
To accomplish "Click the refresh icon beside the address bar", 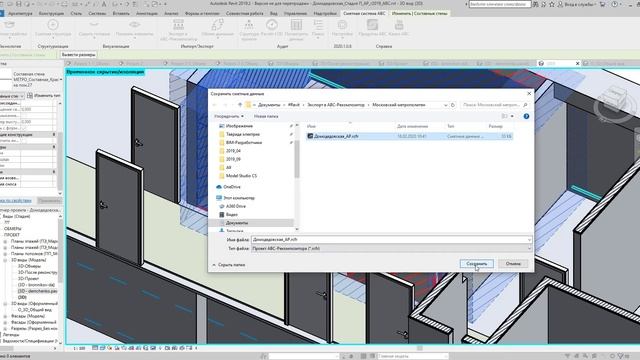I will click(453, 105).
